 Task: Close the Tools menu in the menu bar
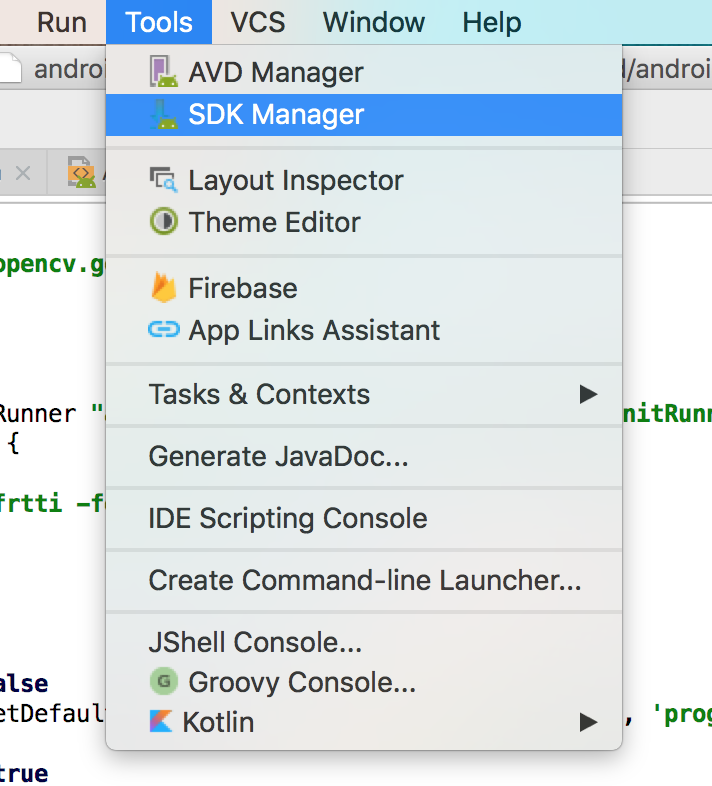[x=159, y=23]
